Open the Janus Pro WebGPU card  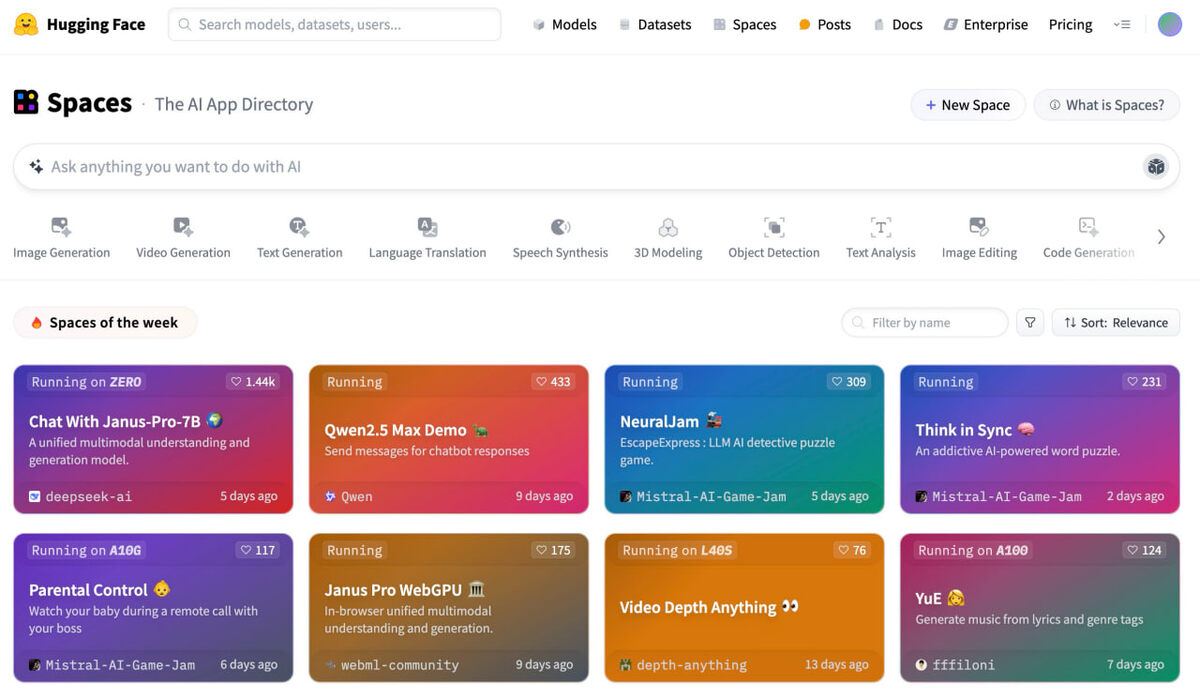(448, 608)
